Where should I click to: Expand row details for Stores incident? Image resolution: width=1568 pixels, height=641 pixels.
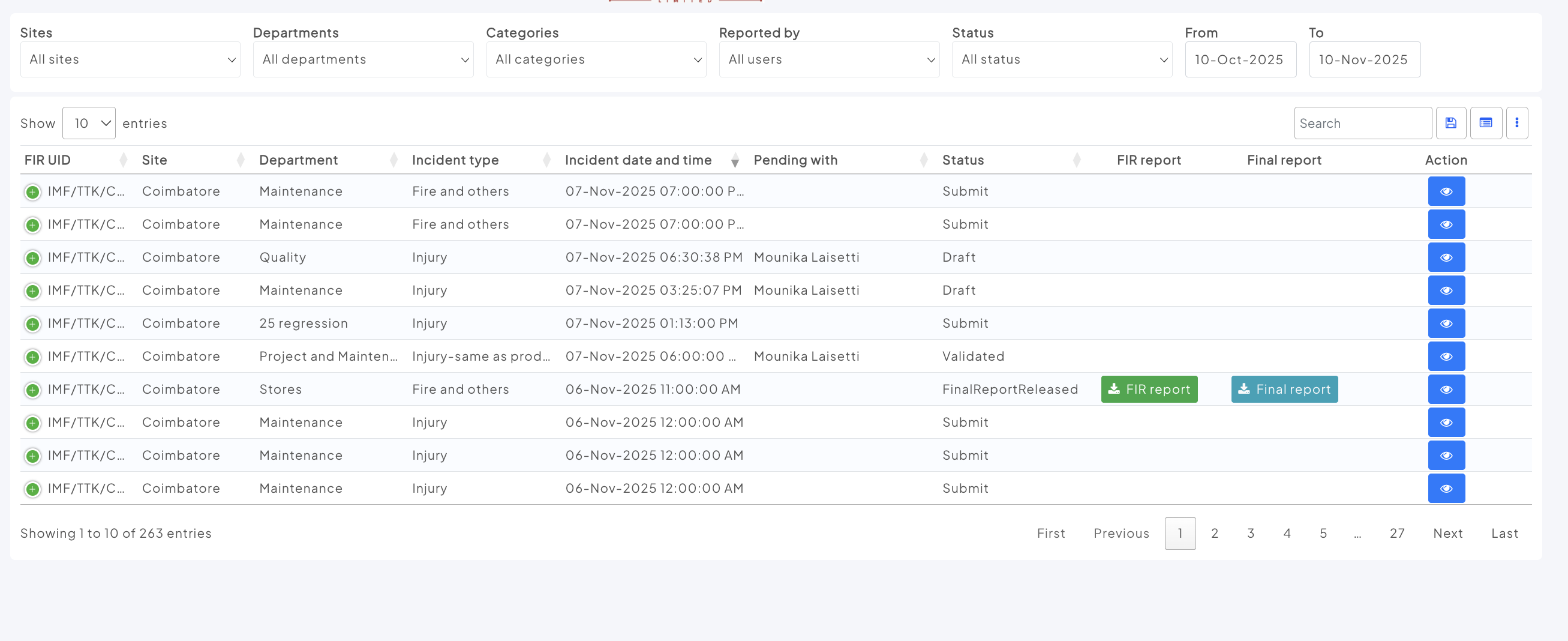[33, 390]
